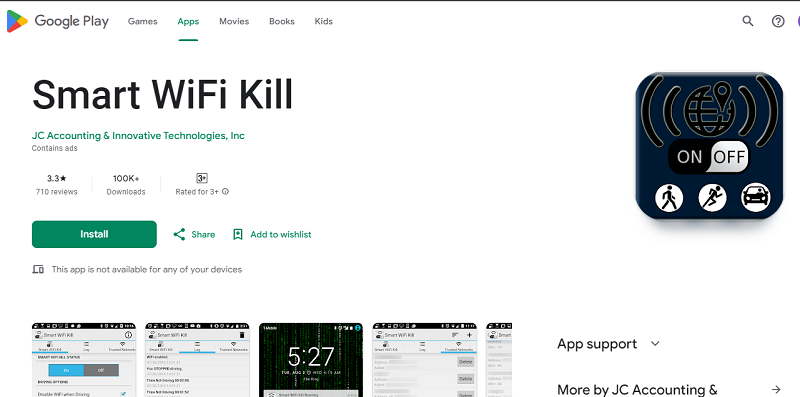This screenshot has width=800, height=397.
Task: Click the 710 reviews text
Action: 57,192
